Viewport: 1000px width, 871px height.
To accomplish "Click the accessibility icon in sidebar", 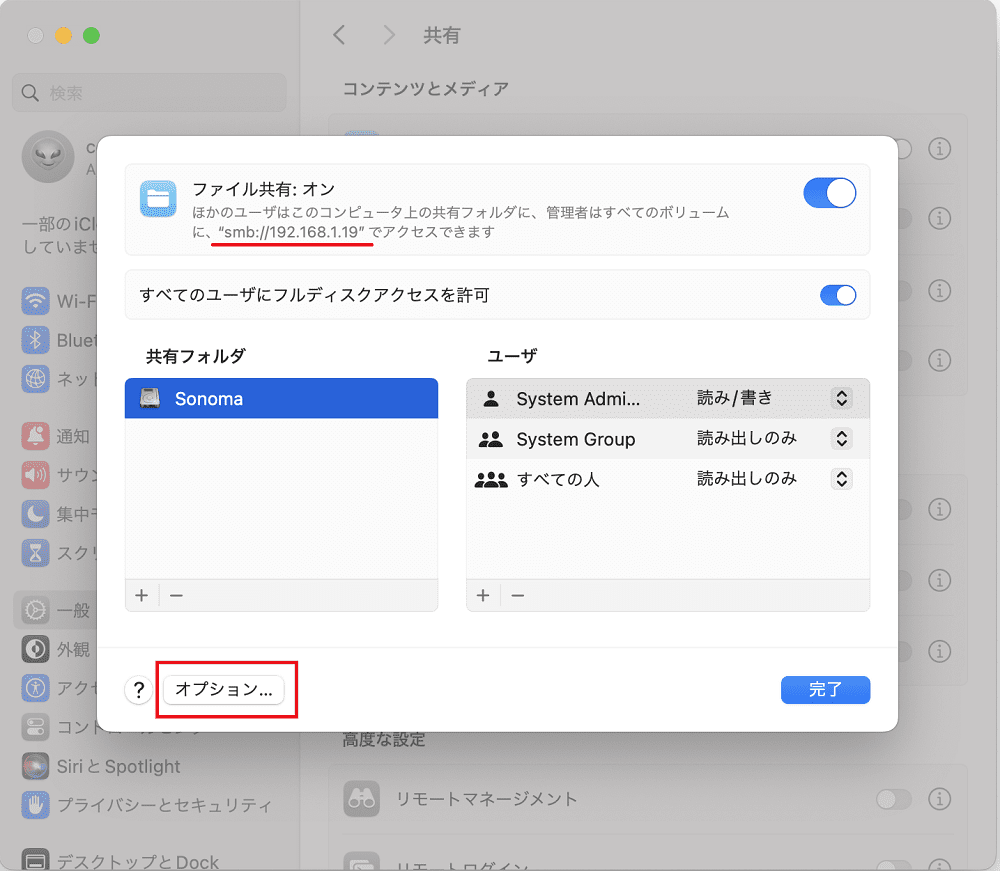I will [36, 688].
